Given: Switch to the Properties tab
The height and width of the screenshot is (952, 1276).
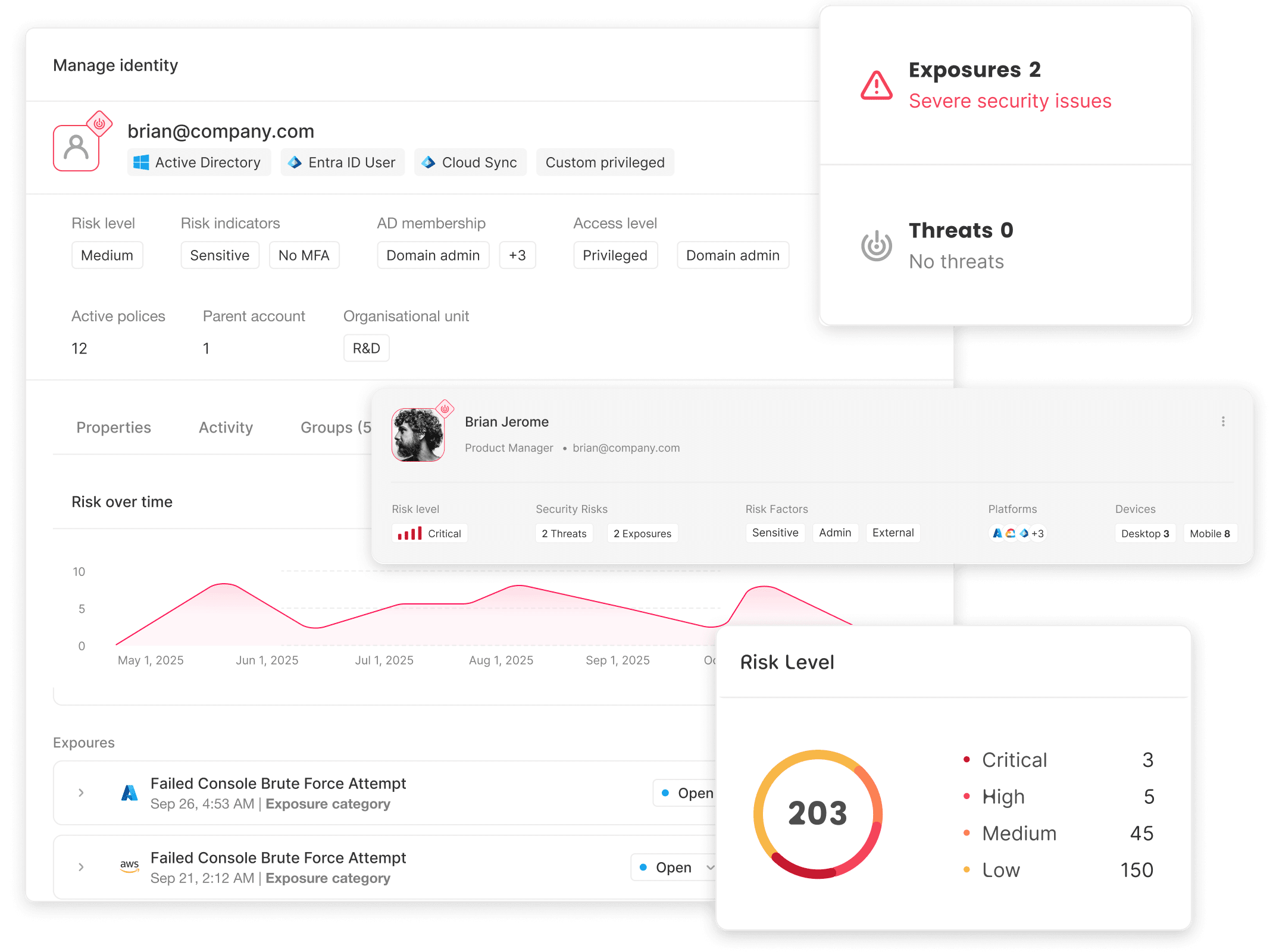Looking at the screenshot, I should click(114, 427).
